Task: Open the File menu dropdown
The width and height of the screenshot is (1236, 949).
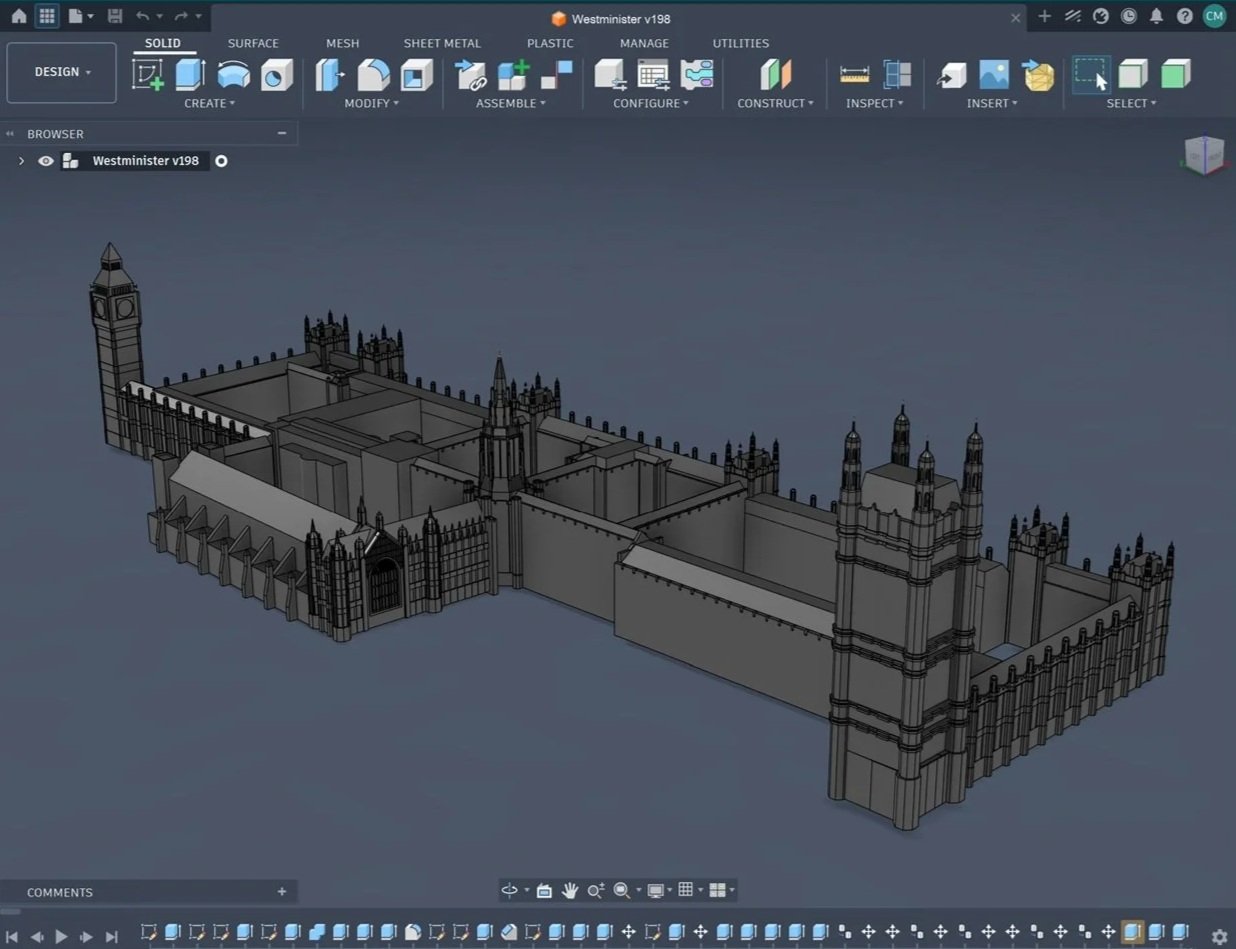Action: coord(81,16)
